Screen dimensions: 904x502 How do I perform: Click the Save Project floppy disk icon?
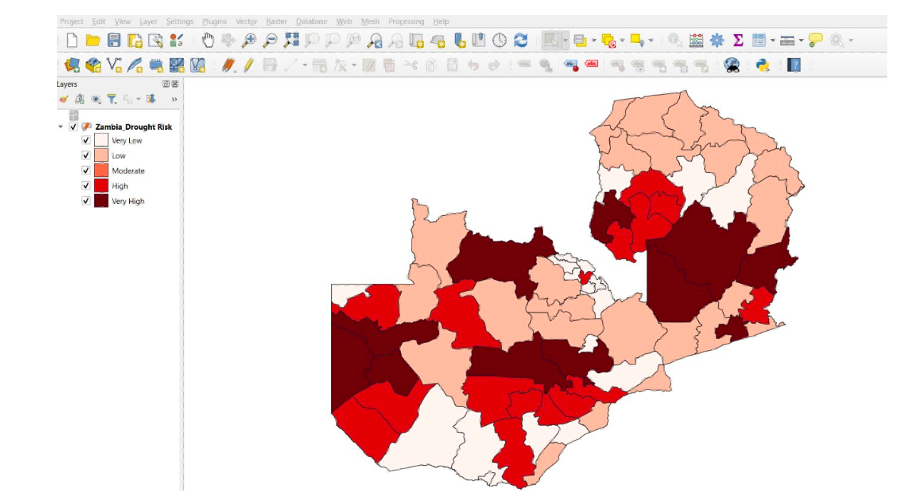click(x=114, y=40)
